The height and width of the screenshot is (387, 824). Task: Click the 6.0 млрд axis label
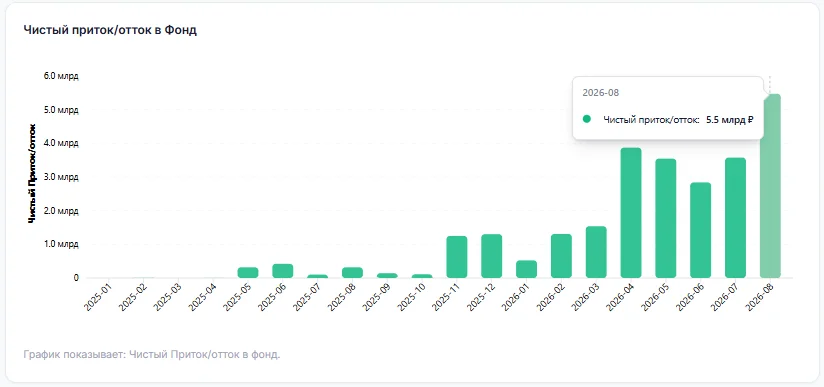[x=61, y=76]
